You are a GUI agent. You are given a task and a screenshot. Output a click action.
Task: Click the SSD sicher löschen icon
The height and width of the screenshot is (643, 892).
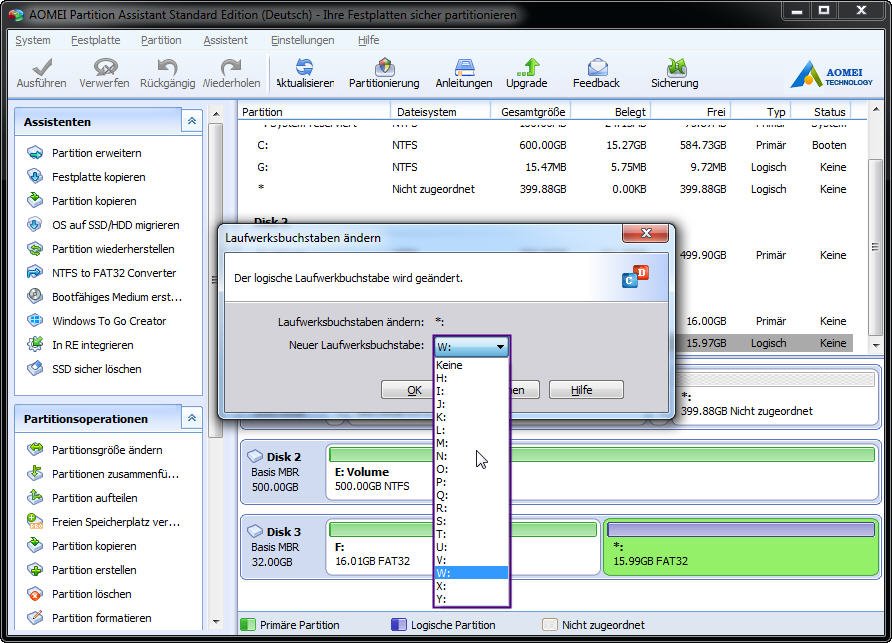click(x=35, y=368)
